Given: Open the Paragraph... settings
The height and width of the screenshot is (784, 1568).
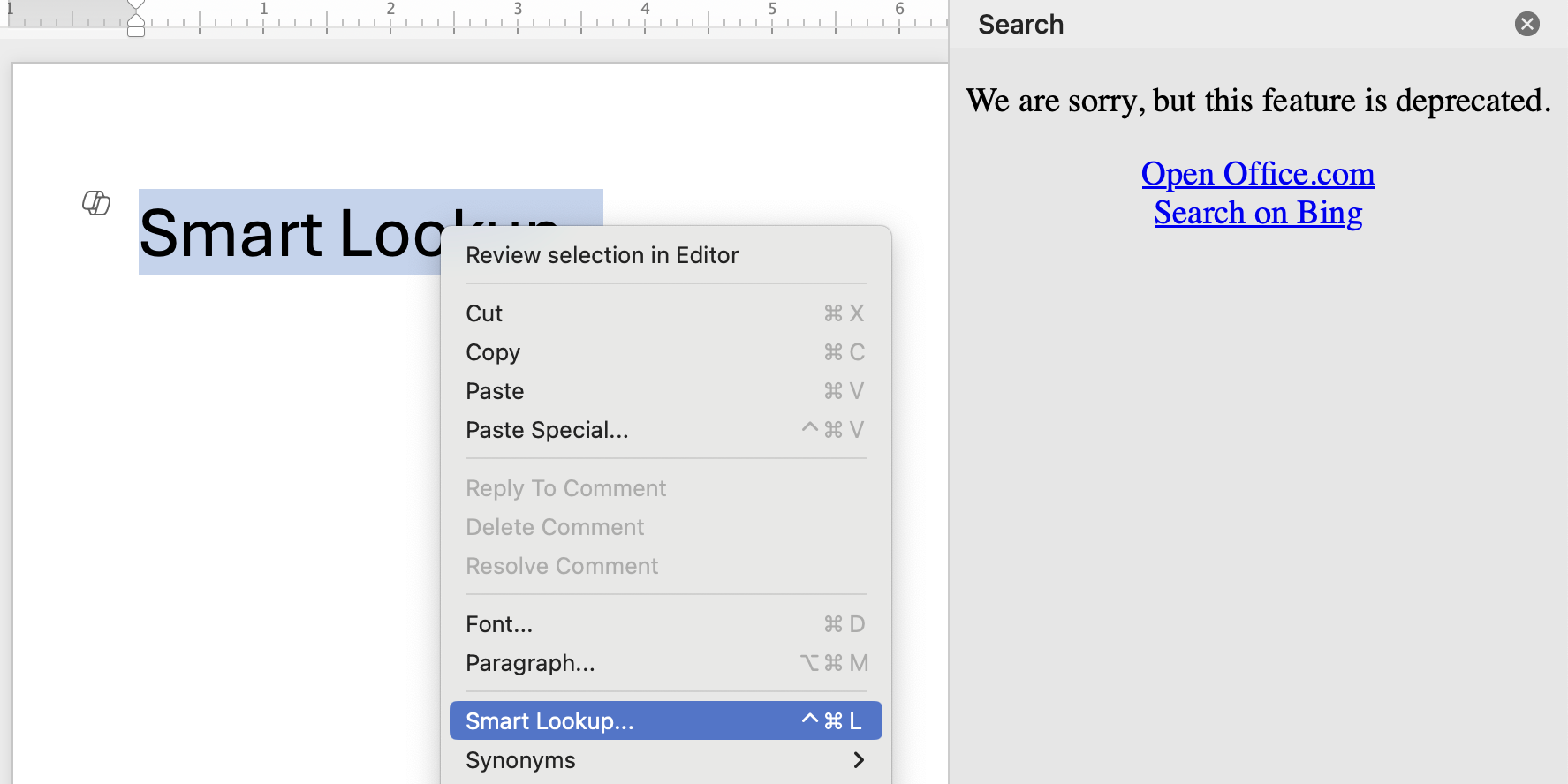Looking at the screenshot, I should (666, 663).
